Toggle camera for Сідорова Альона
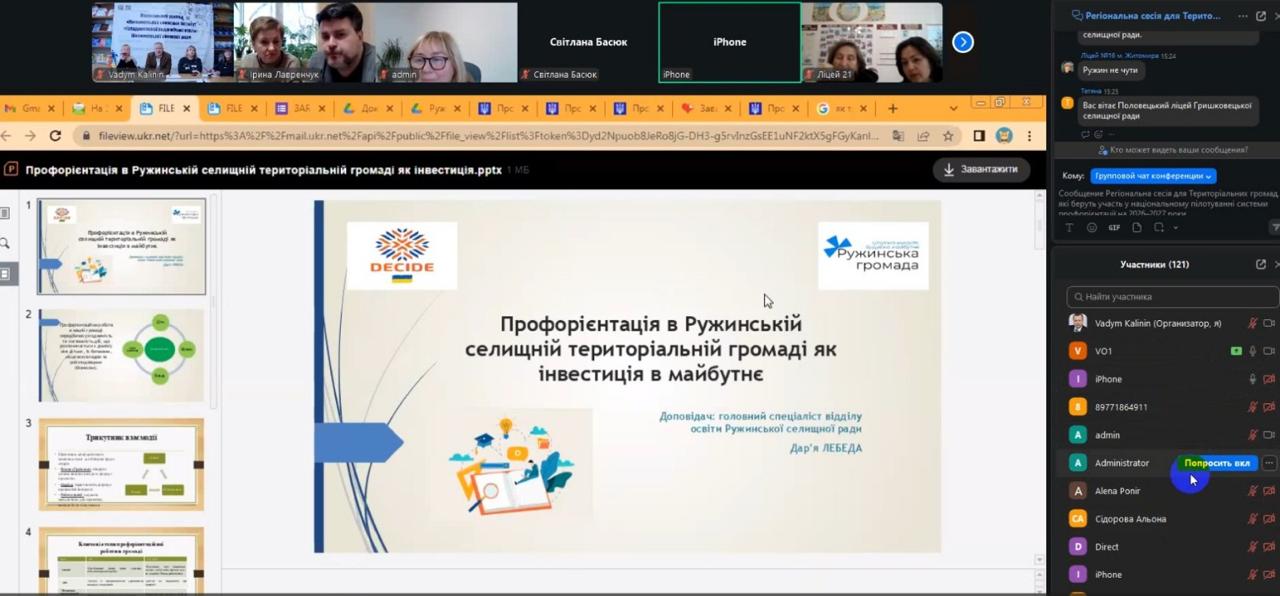This screenshot has height=596, width=1280. (x=1269, y=519)
